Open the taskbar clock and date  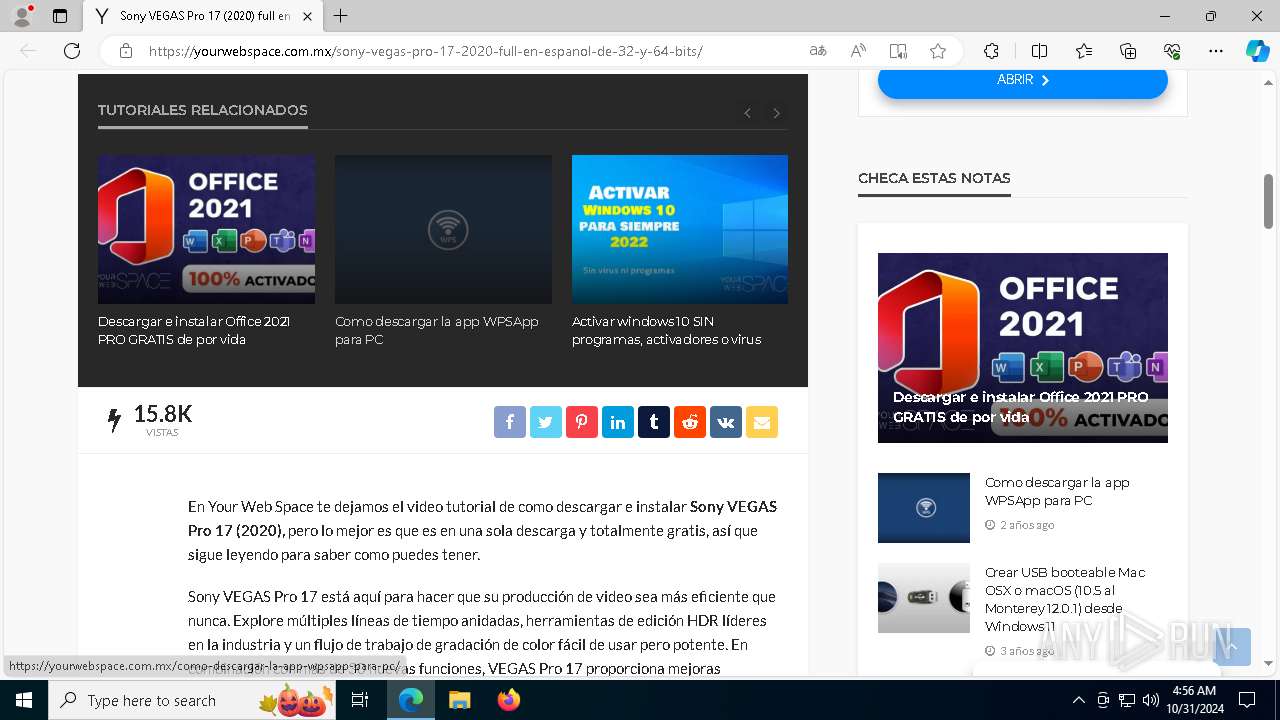(1194, 700)
